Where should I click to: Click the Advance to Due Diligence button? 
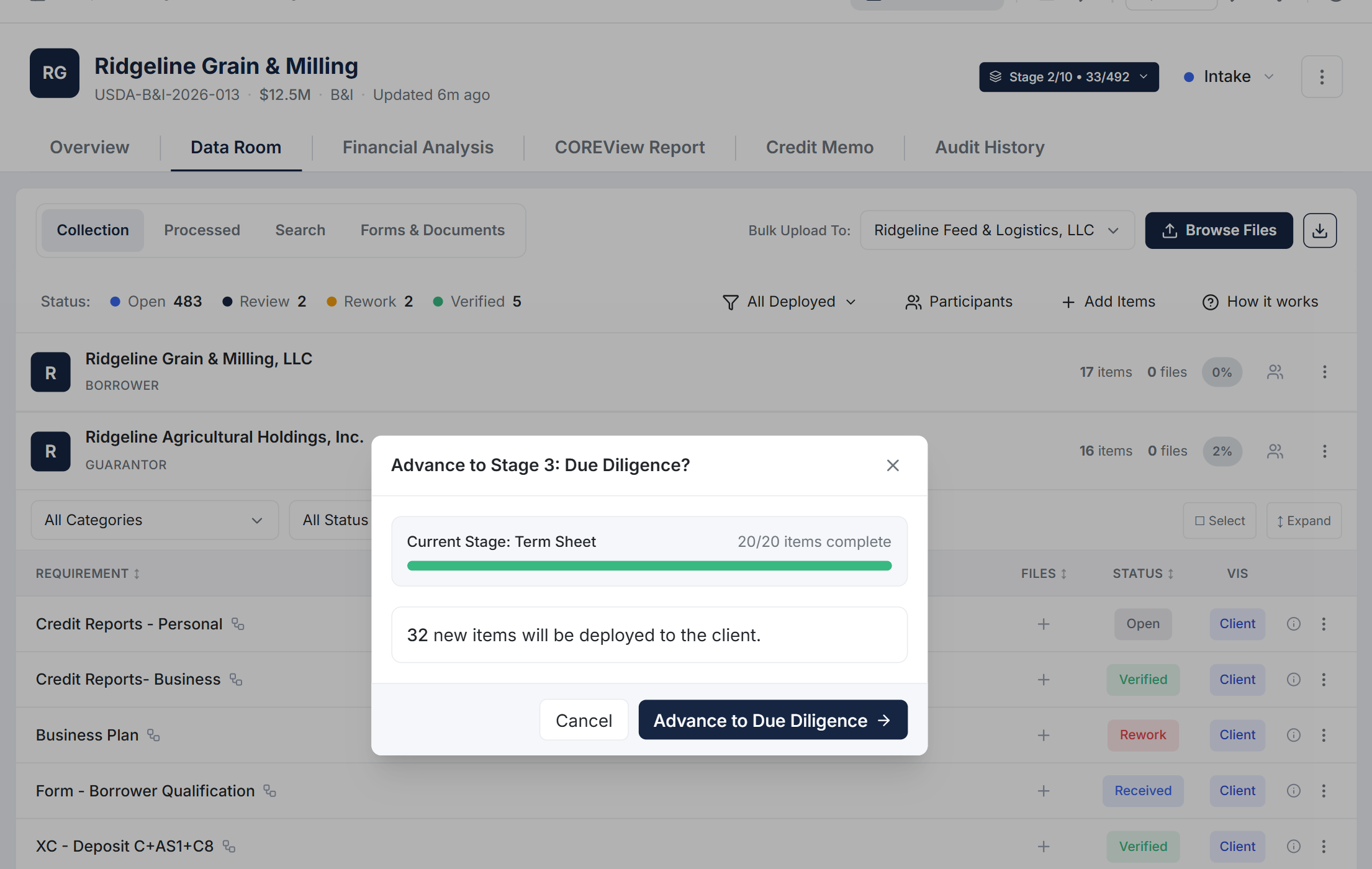(x=772, y=720)
